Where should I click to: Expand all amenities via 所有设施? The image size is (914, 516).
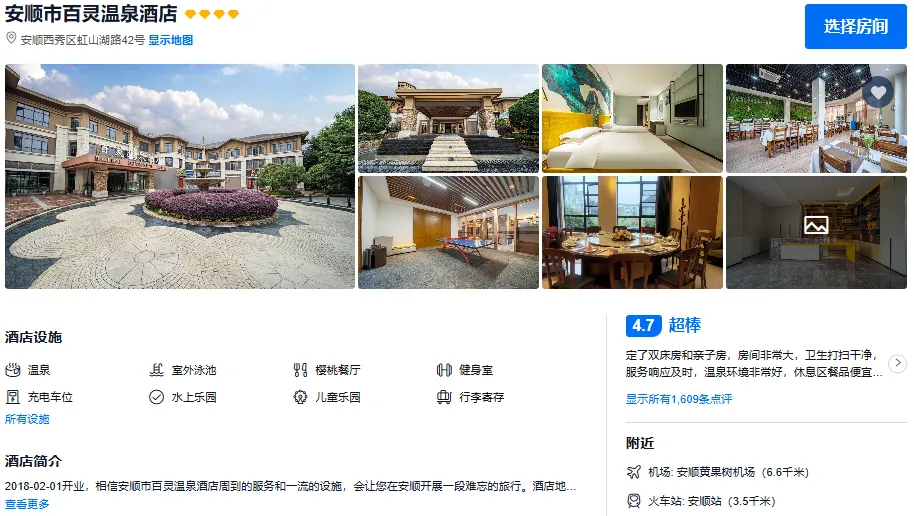(27, 419)
